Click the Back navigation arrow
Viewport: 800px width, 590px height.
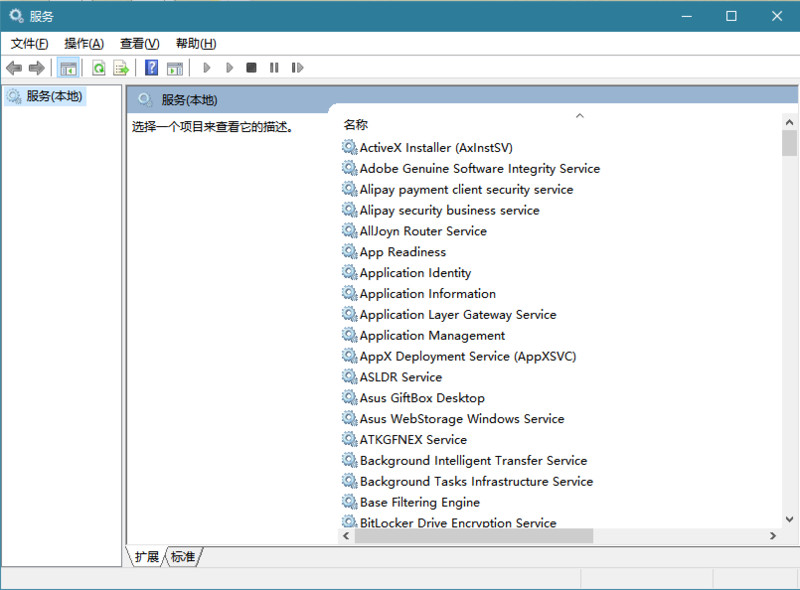[x=14, y=67]
